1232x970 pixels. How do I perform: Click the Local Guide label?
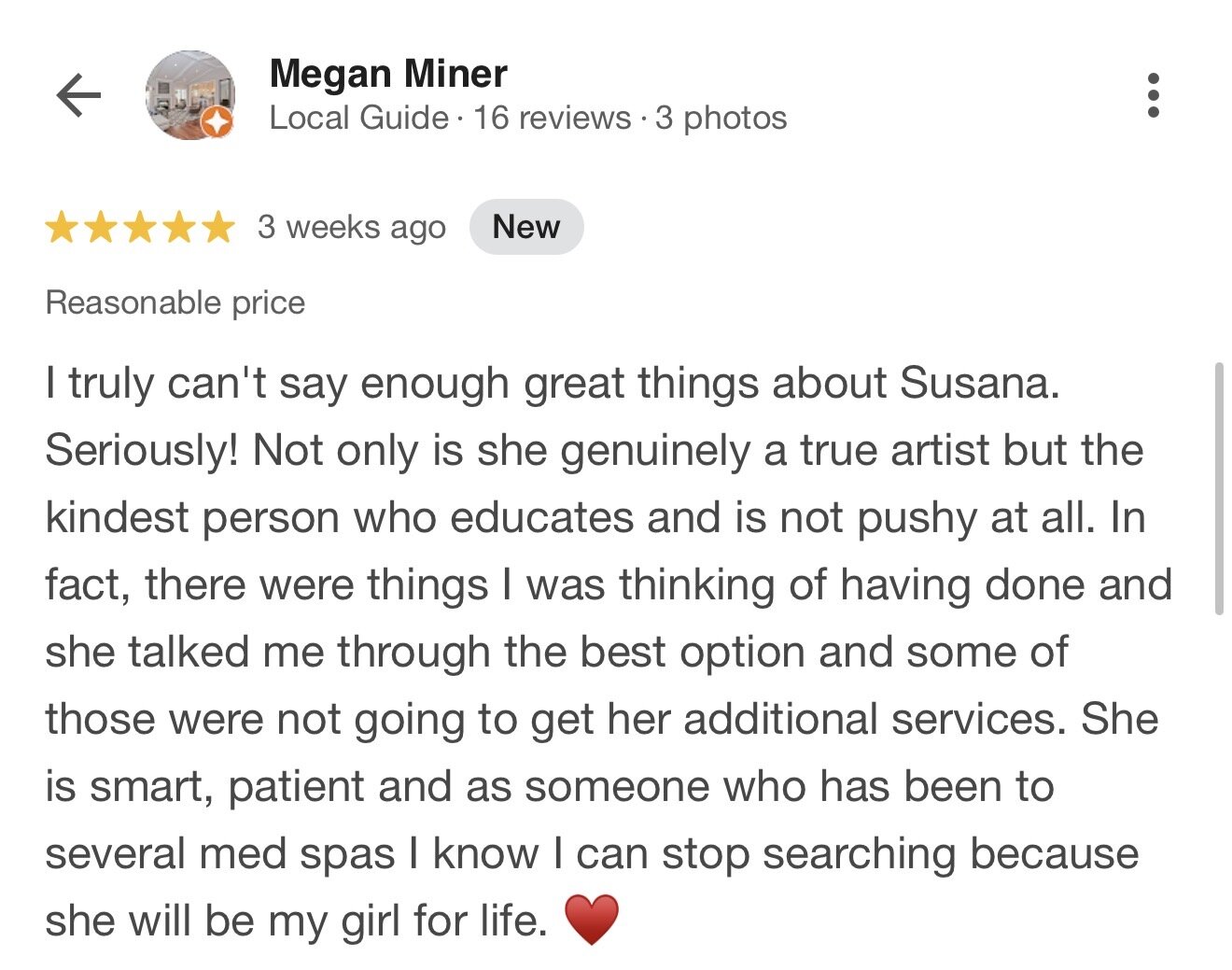(x=358, y=119)
